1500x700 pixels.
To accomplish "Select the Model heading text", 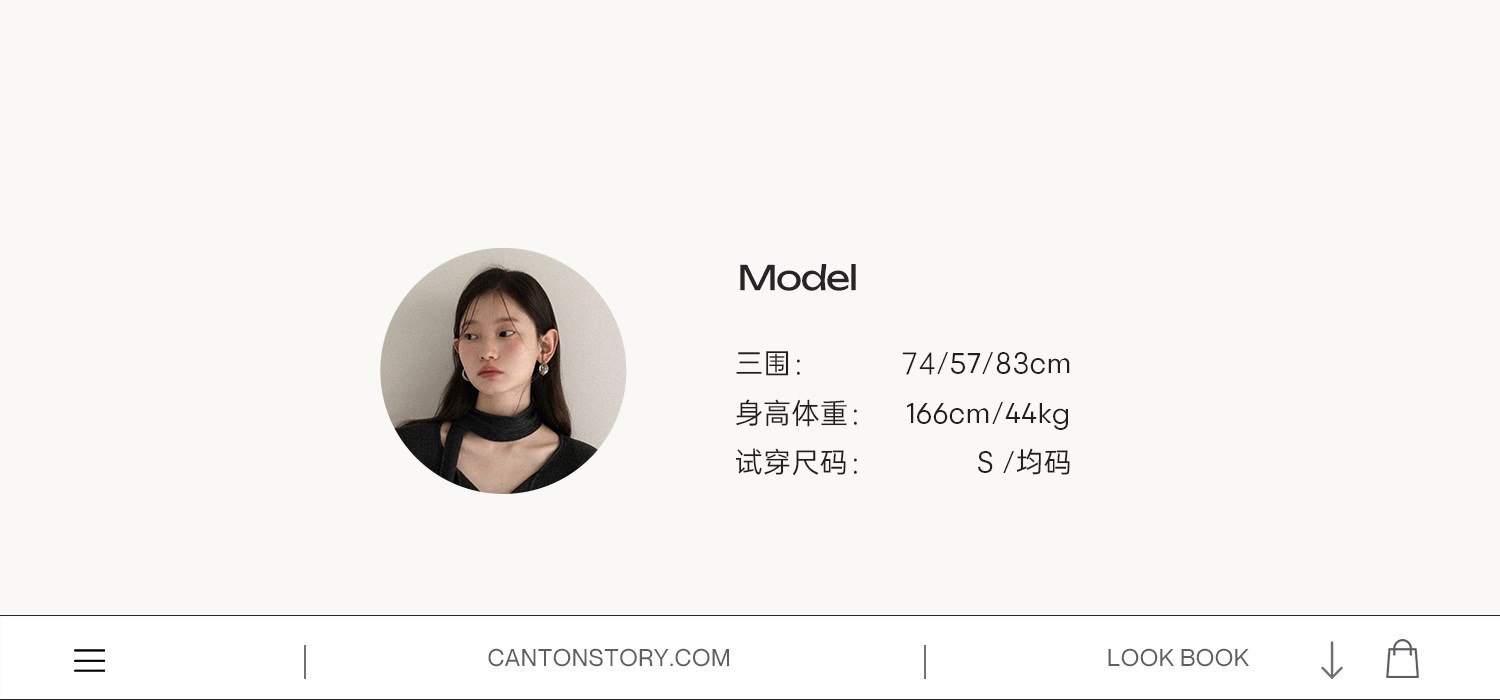I will point(797,278).
